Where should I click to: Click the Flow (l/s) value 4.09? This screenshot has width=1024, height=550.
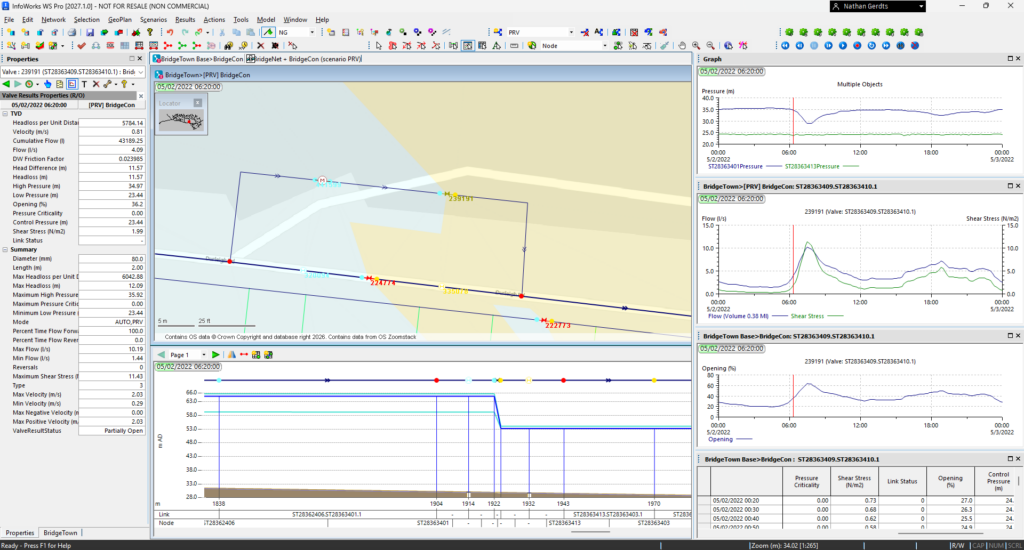pos(111,150)
